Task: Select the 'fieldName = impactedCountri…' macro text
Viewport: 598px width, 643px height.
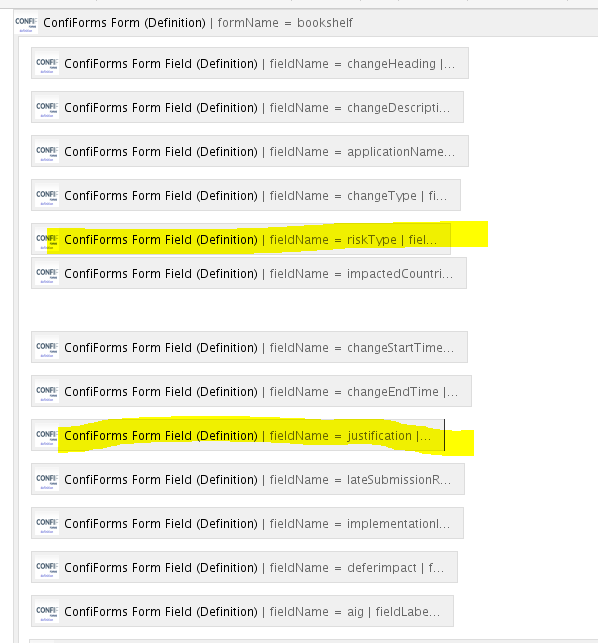Action: [x=361, y=274]
